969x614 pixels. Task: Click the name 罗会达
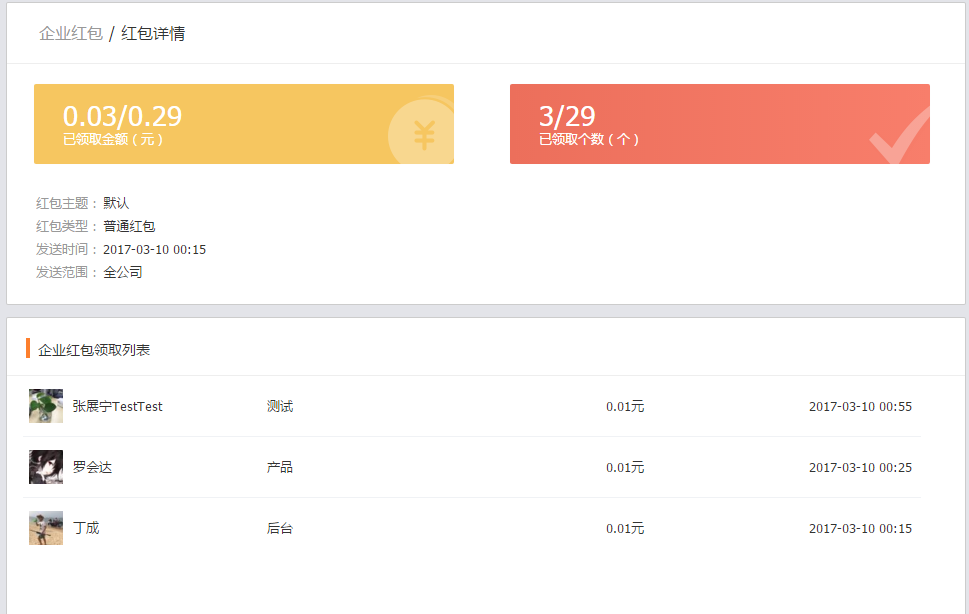[92, 468]
